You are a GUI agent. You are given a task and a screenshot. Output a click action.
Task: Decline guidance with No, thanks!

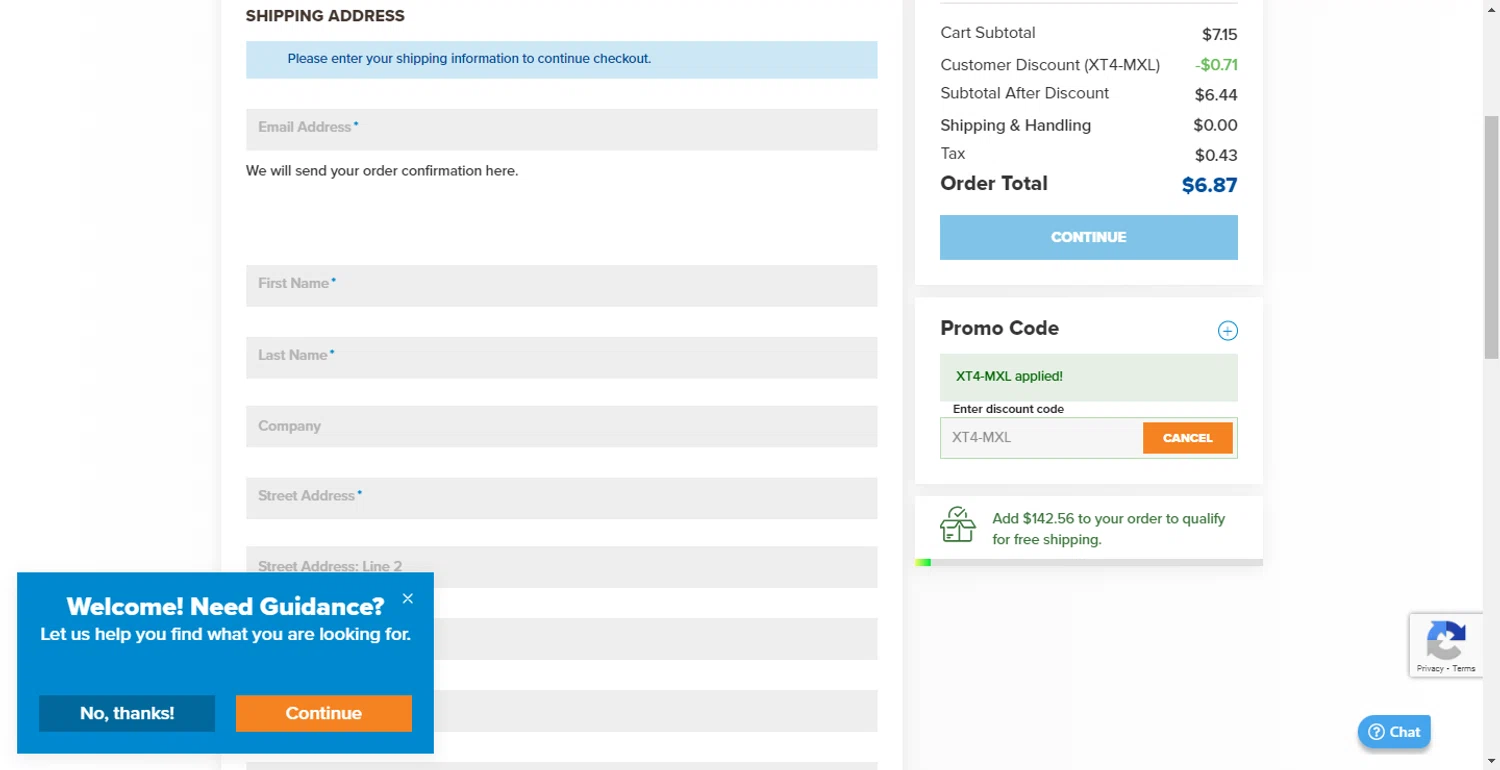point(127,713)
